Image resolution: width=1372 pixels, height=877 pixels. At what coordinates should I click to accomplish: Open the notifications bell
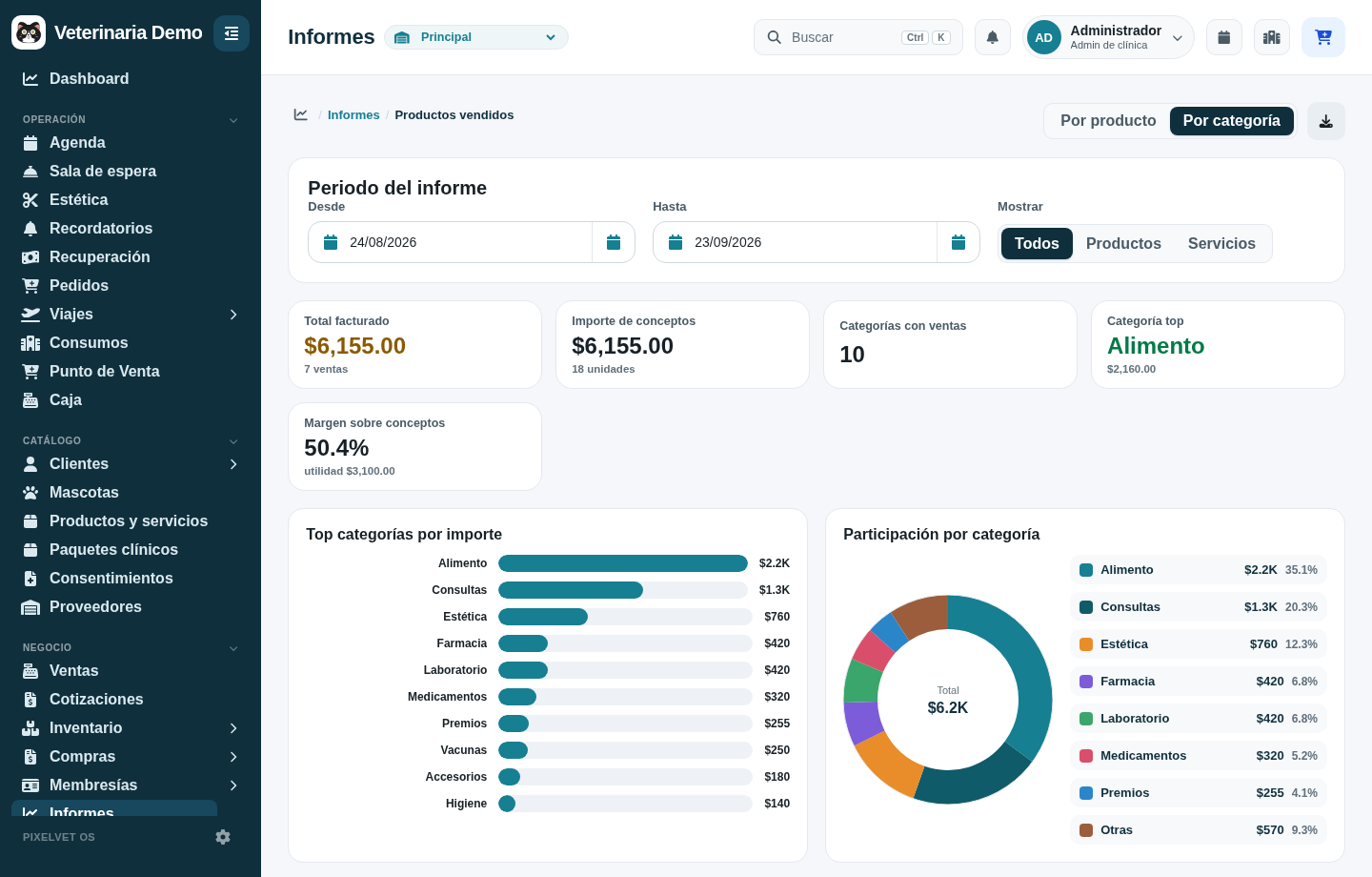pyautogui.click(x=993, y=37)
